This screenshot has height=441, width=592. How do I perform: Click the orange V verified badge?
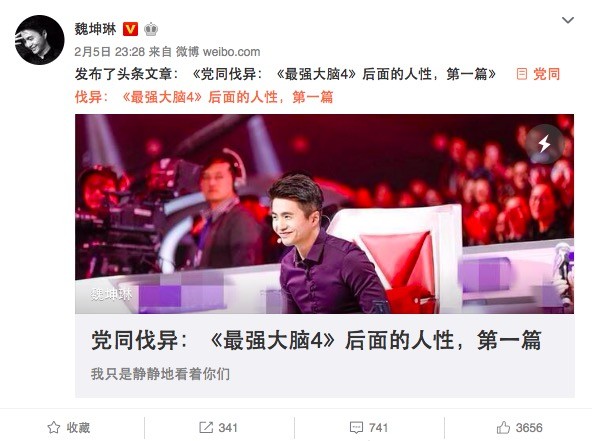pyautogui.click(x=130, y=29)
